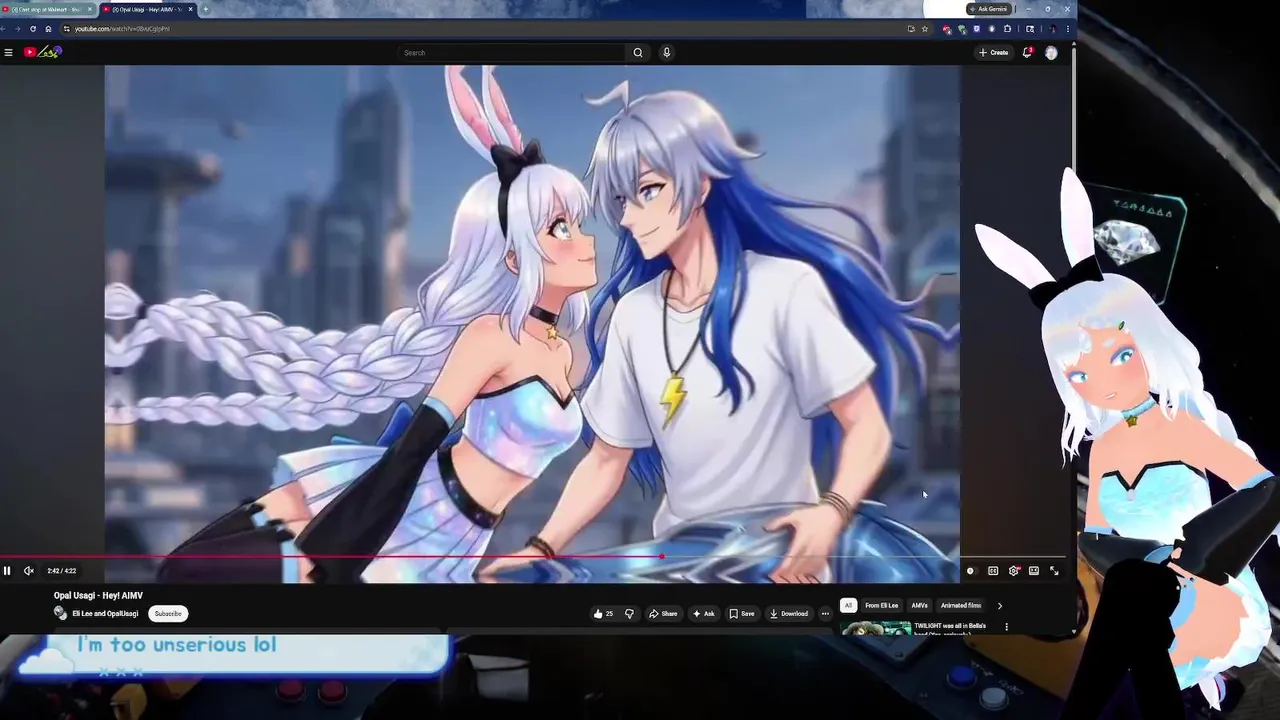Viewport: 1280px width, 720px height.
Task: Open YouTube notifications bell
Action: point(1027,52)
